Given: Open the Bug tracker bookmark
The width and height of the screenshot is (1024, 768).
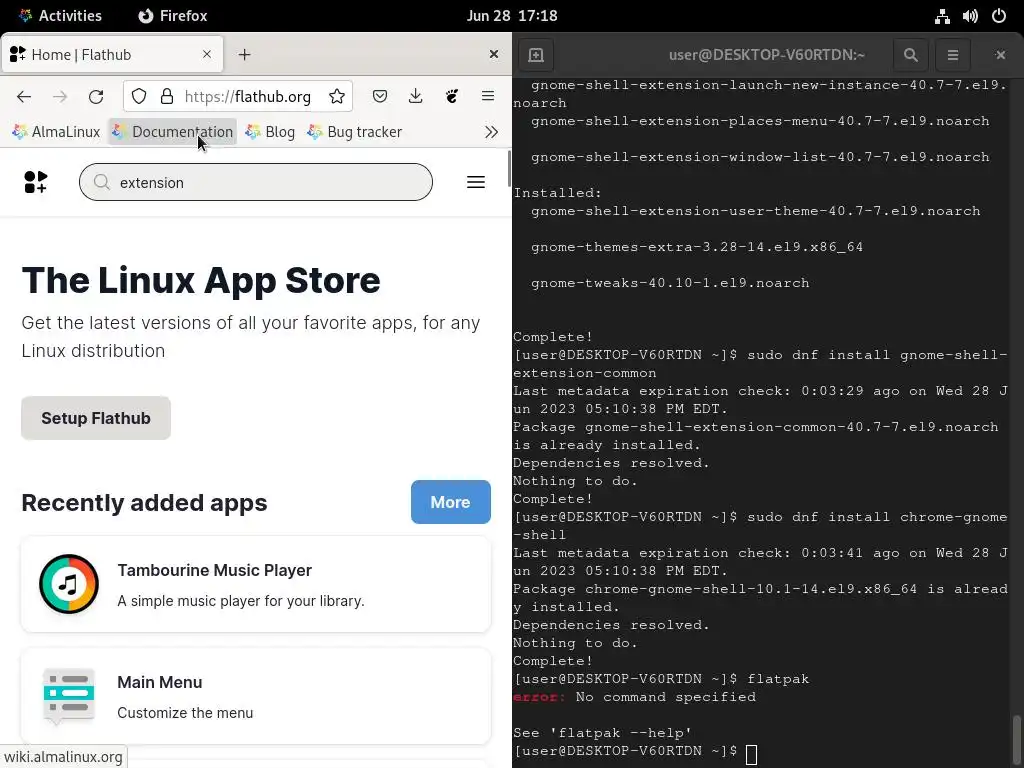Looking at the screenshot, I should pyautogui.click(x=355, y=132).
